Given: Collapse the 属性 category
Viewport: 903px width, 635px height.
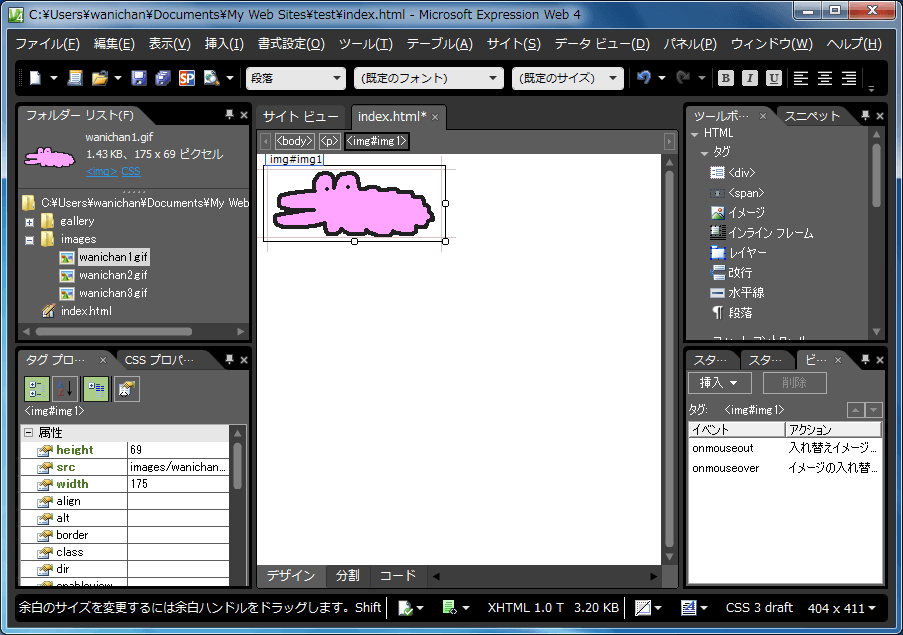Looking at the screenshot, I should click(28, 432).
